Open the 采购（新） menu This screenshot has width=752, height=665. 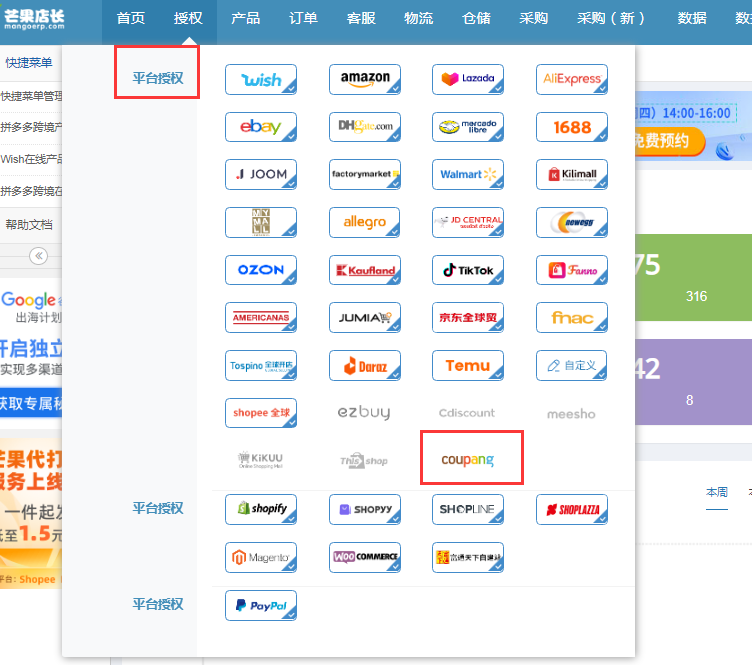pos(610,18)
